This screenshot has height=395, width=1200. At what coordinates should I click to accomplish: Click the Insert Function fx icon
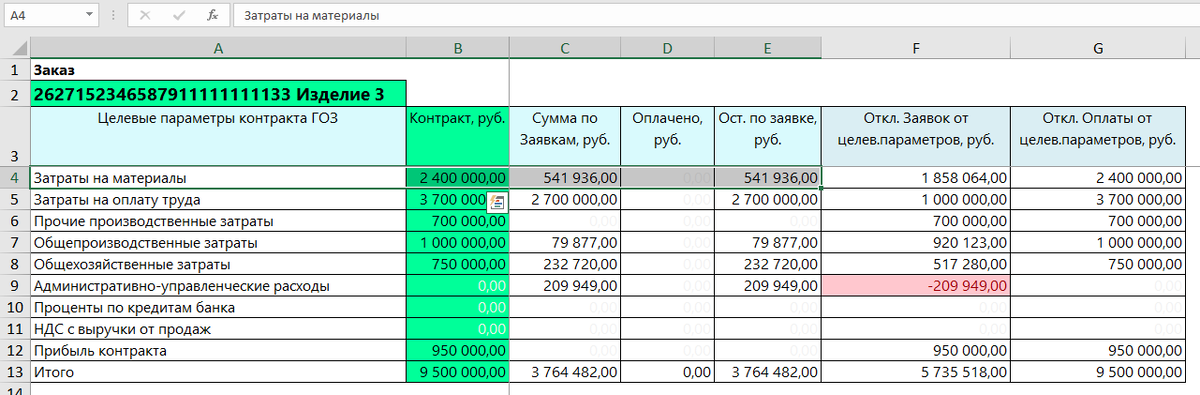click(x=212, y=16)
